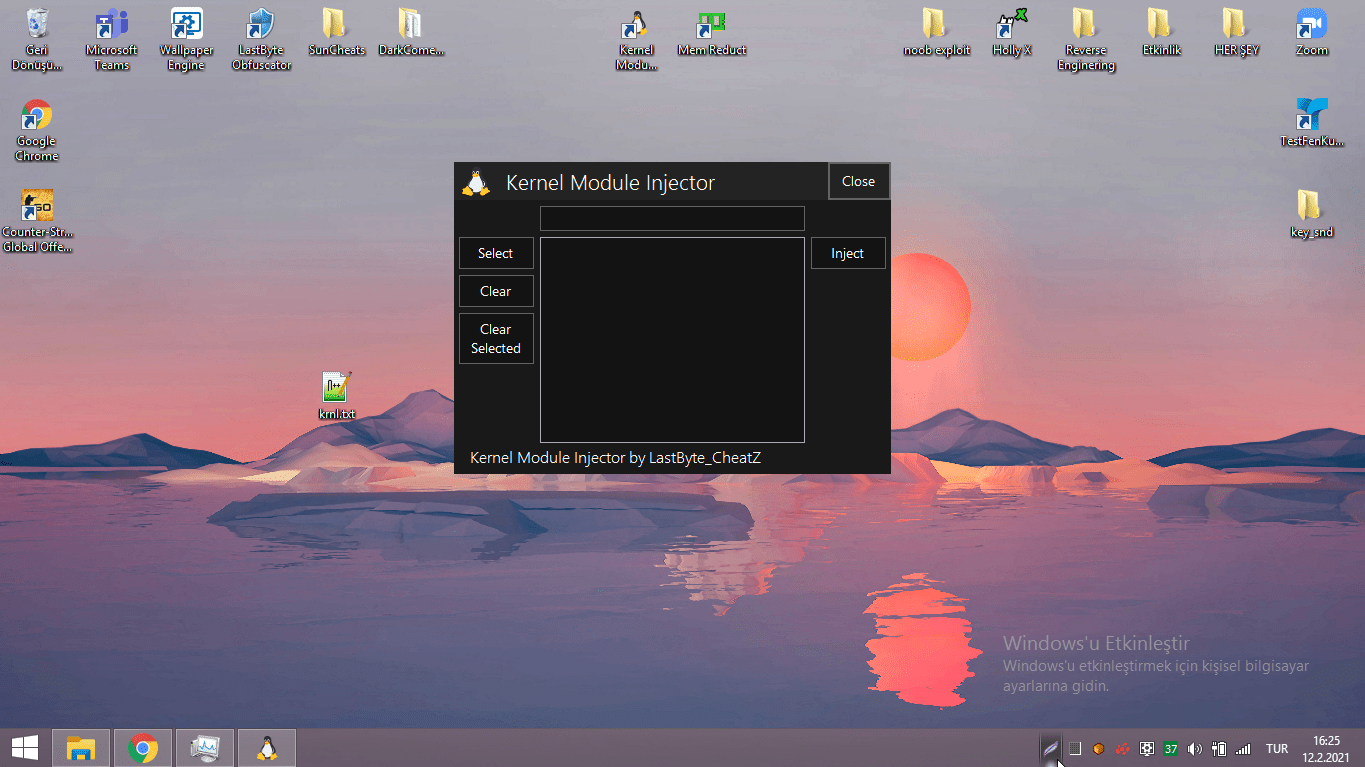Select the Google Chrome desktop shortcut
Viewport: 1365px width, 767px height.
pyautogui.click(x=37, y=130)
